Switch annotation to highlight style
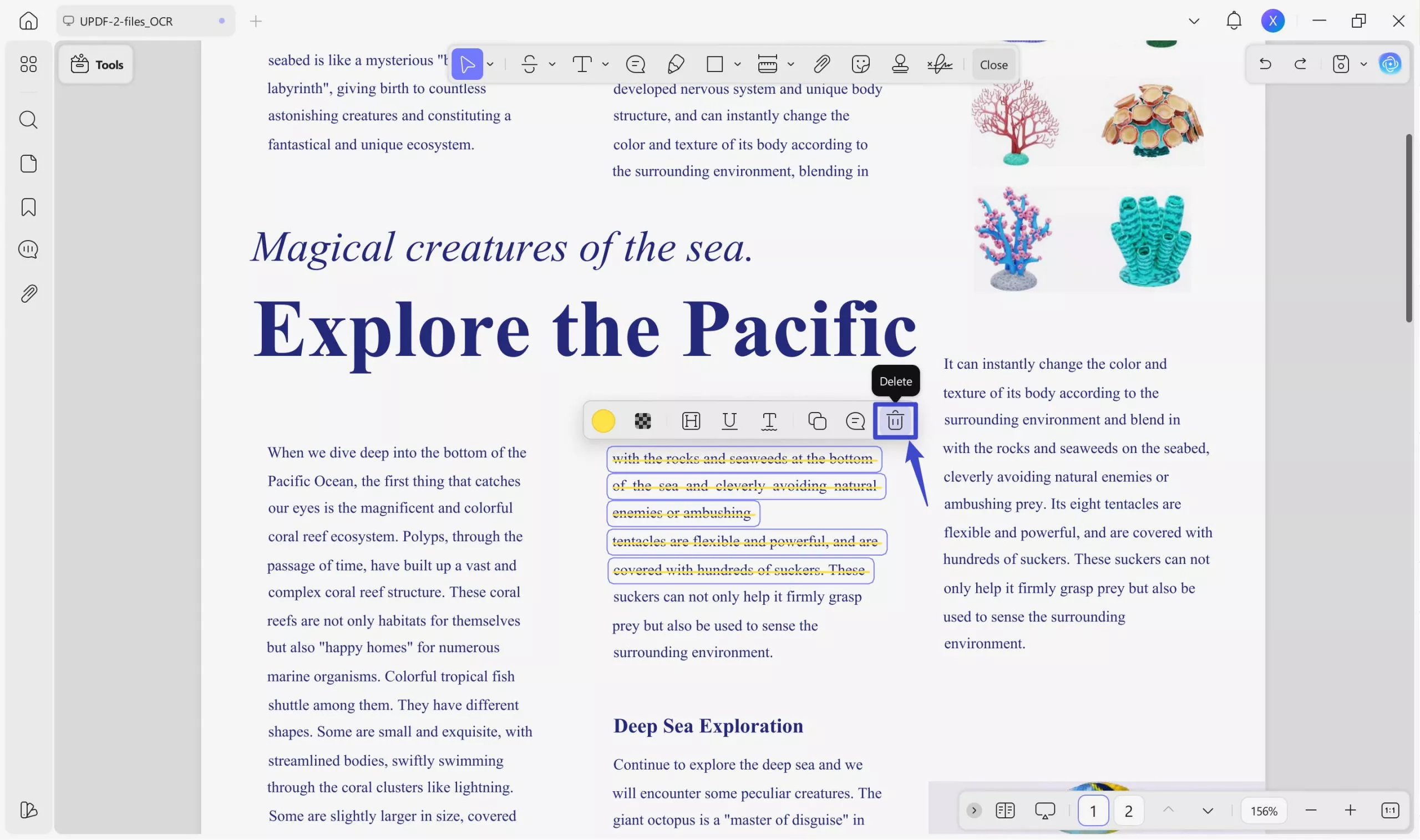The image size is (1420, 840). tap(691, 421)
